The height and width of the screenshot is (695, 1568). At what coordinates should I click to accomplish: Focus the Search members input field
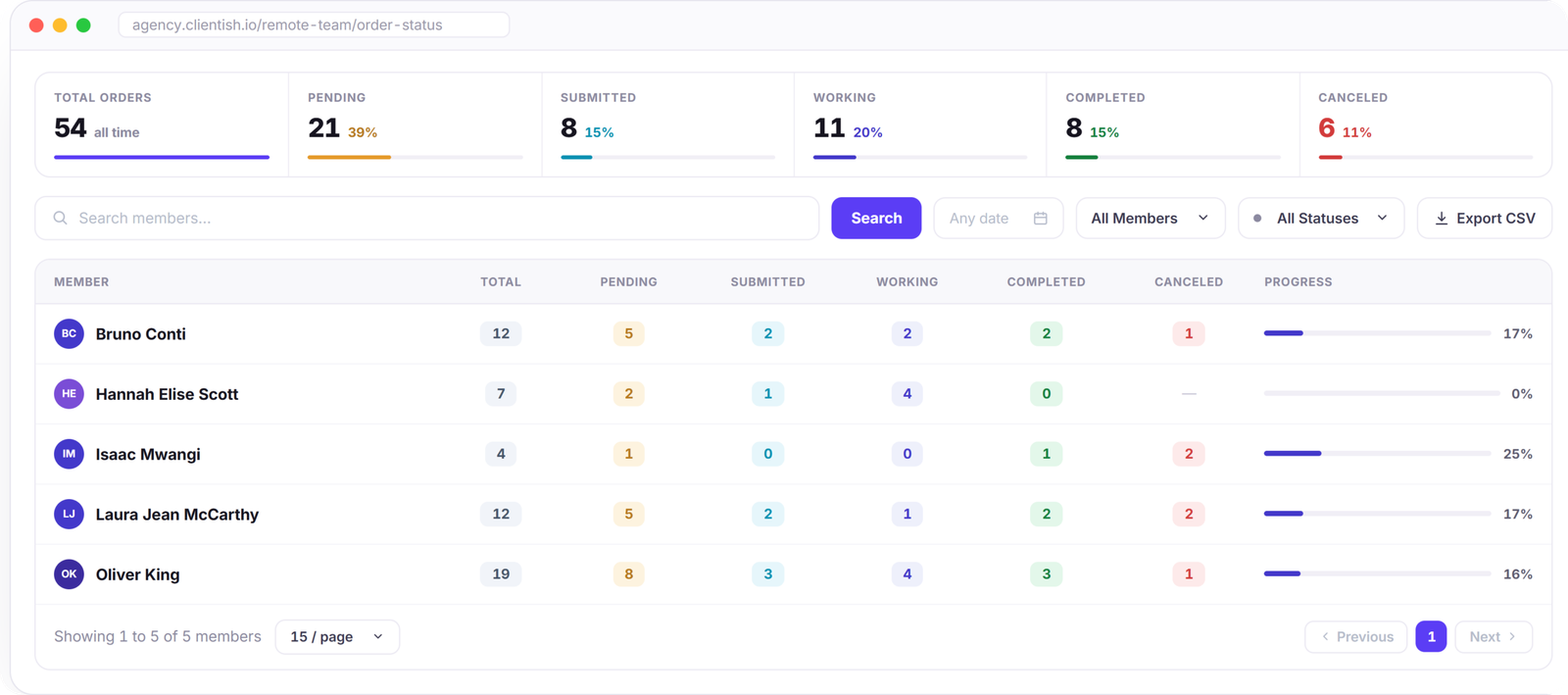(x=427, y=218)
